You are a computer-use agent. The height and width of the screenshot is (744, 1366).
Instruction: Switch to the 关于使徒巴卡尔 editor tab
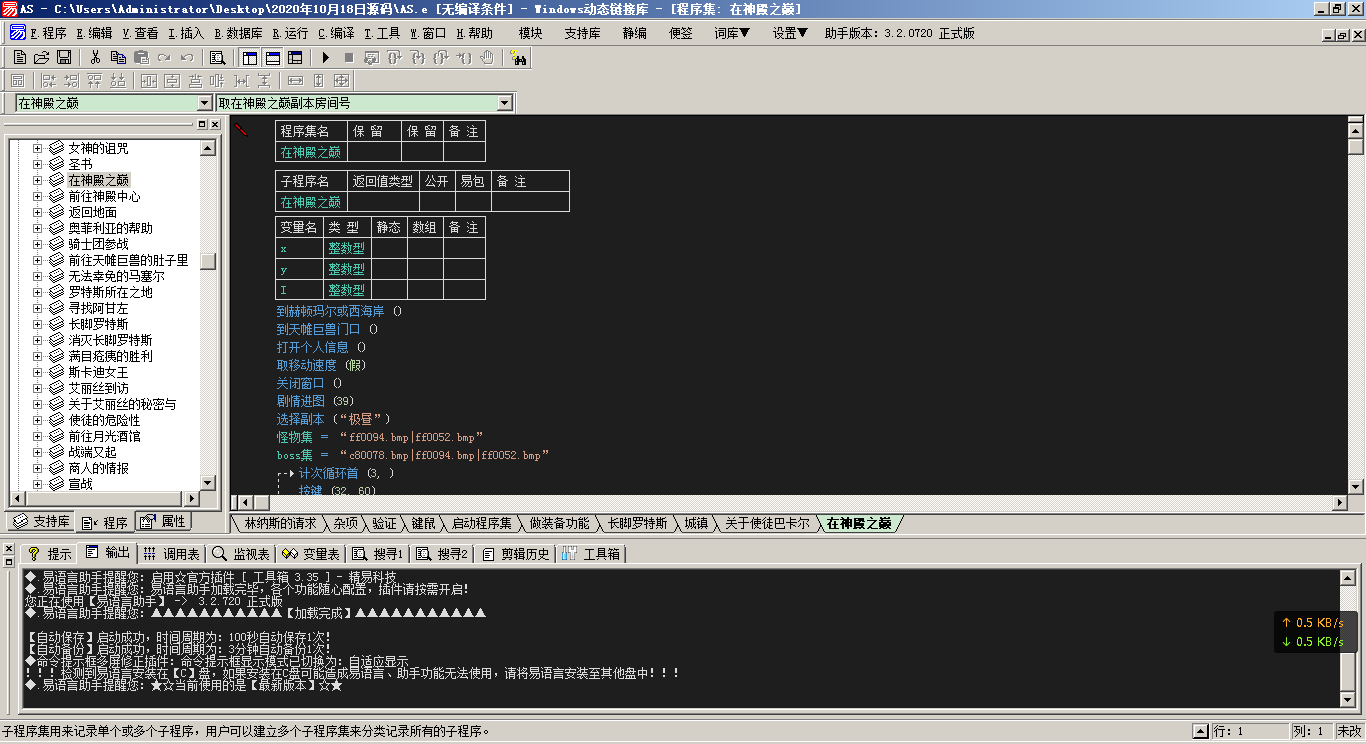[x=767, y=523]
